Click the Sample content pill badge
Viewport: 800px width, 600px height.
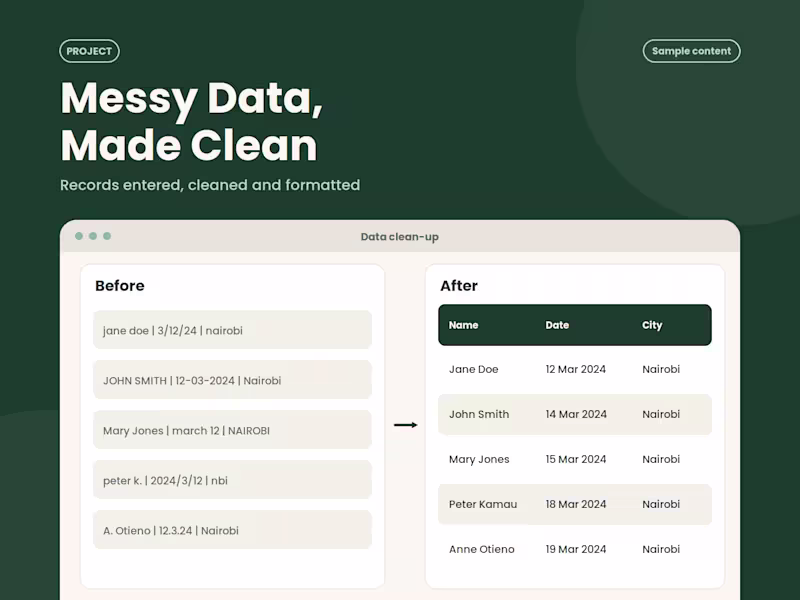tap(691, 51)
